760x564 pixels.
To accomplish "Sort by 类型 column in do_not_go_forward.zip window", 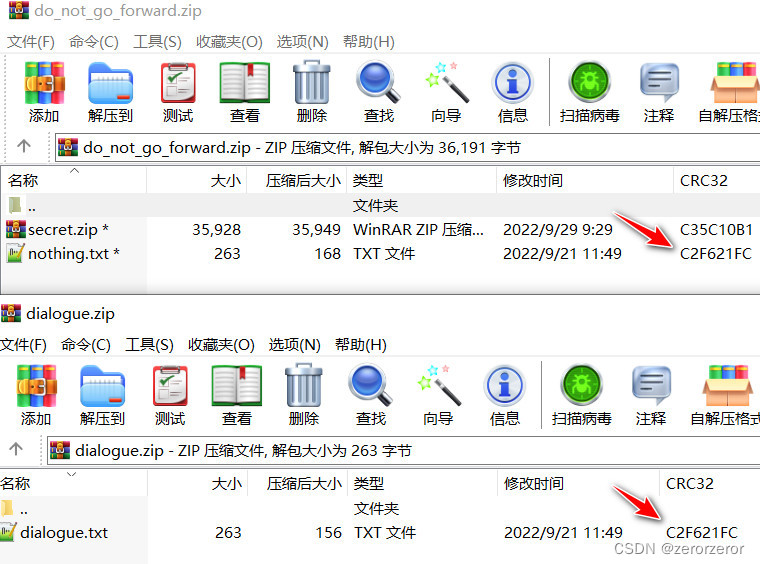I will (421, 180).
